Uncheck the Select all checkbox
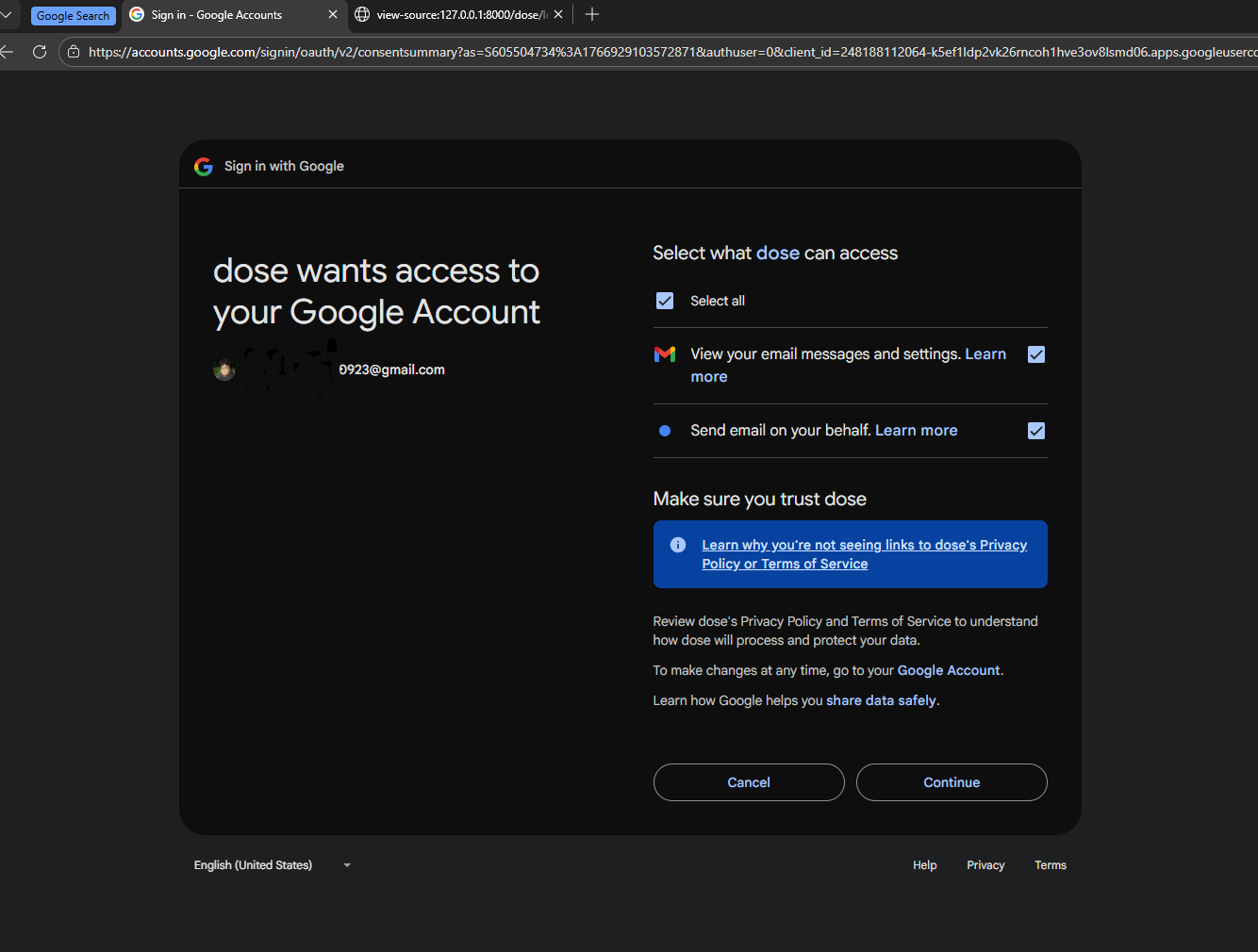The image size is (1258, 952). (x=665, y=300)
